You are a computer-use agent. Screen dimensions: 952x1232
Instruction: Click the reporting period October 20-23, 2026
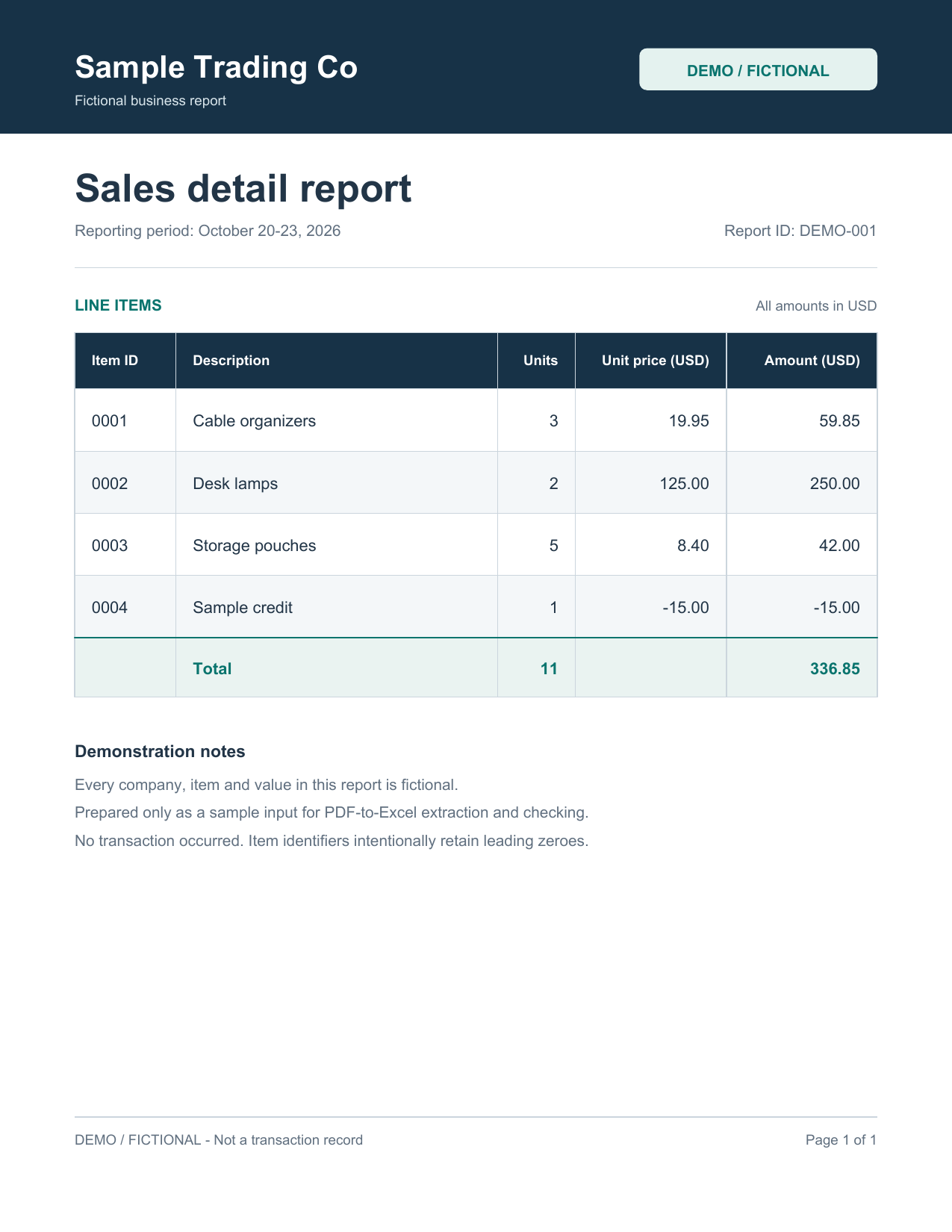click(x=208, y=231)
